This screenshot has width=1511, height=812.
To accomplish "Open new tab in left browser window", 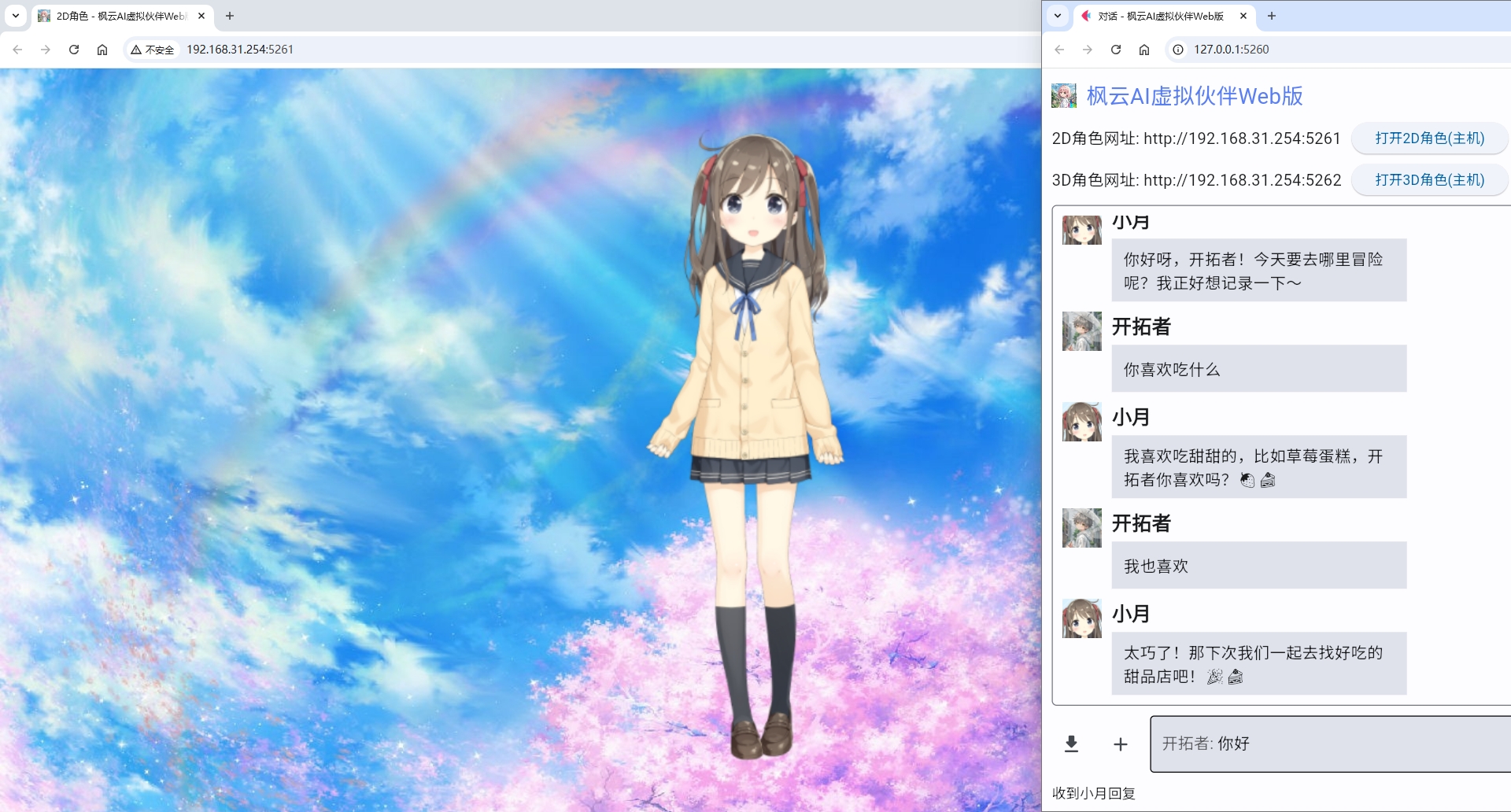I will pos(230,16).
